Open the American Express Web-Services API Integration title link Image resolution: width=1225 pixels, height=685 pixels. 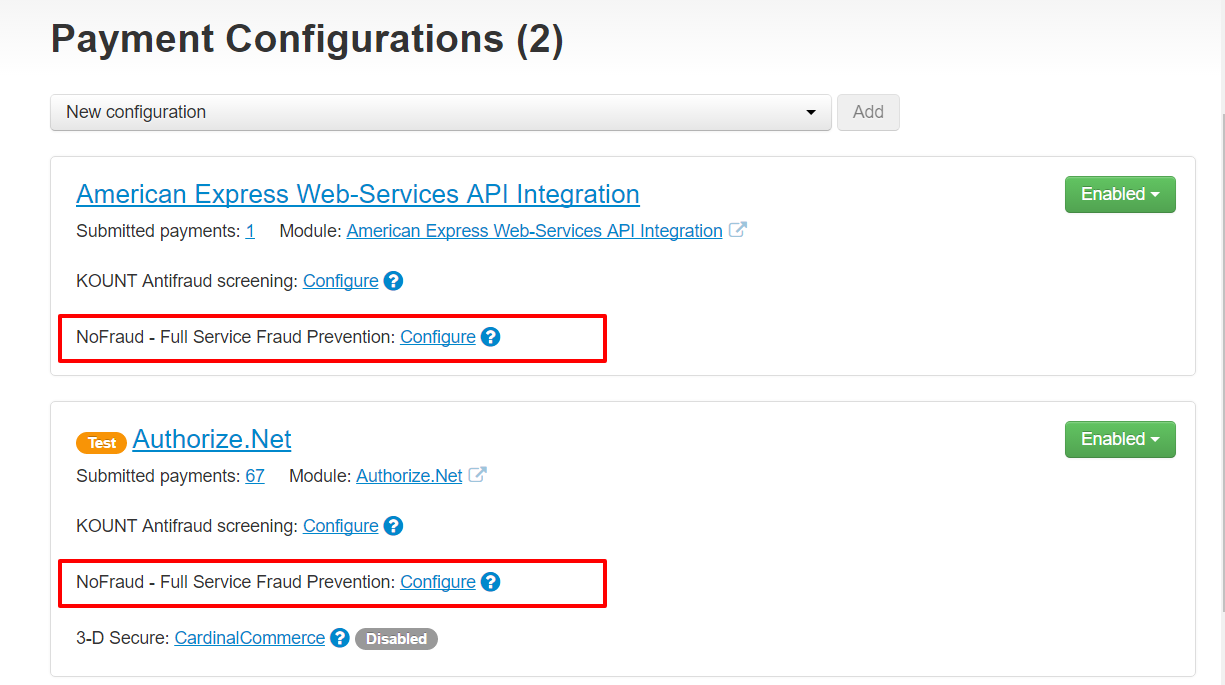pyautogui.click(x=358, y=194)
